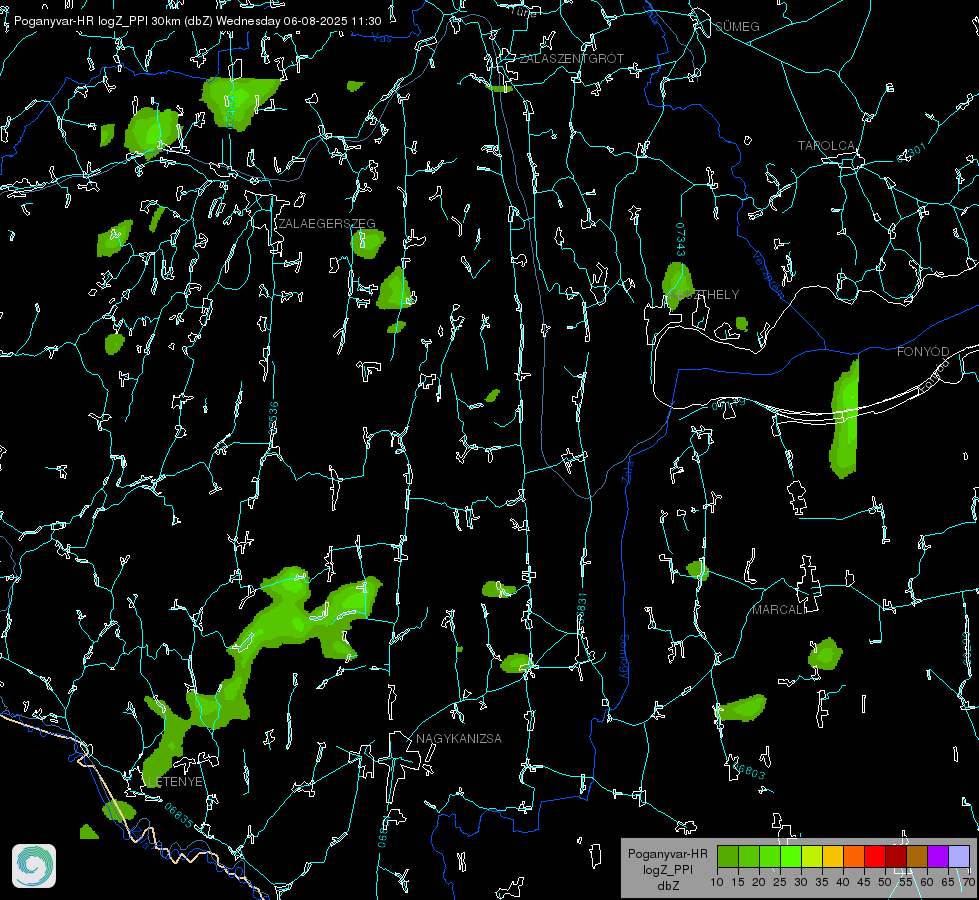Click the 6803 road number label
The height and width of the screenshot is (900, 979).
pos(749,771)
